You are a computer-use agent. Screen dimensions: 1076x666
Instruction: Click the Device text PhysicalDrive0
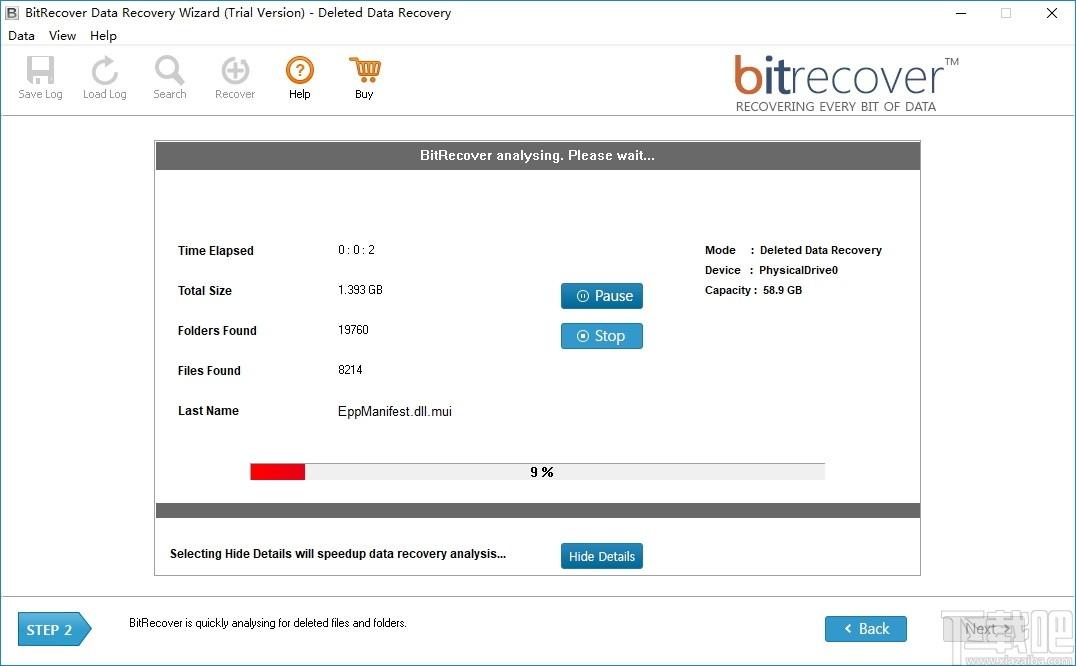point(798,270)
